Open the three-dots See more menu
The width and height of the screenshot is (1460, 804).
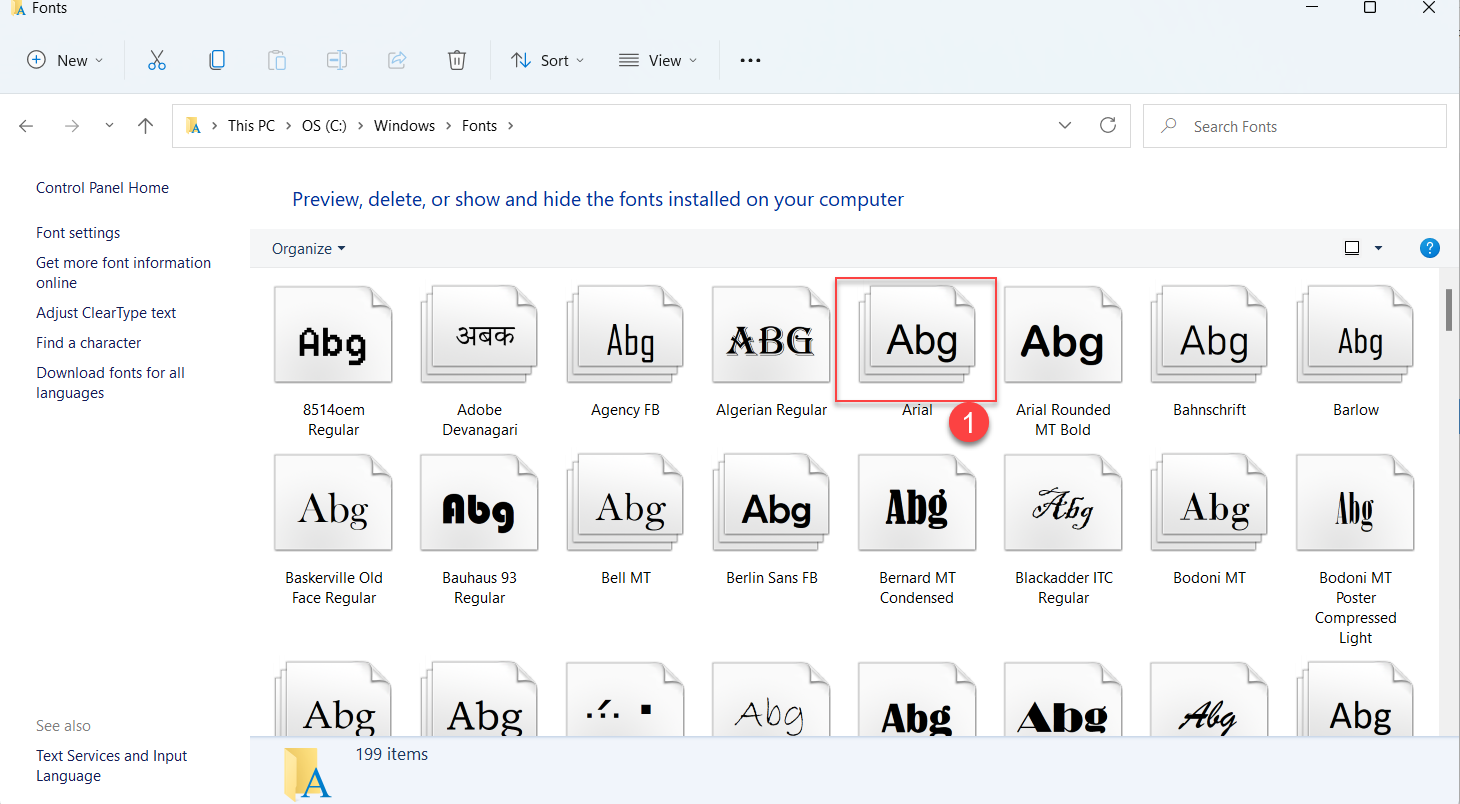[750, 60]
